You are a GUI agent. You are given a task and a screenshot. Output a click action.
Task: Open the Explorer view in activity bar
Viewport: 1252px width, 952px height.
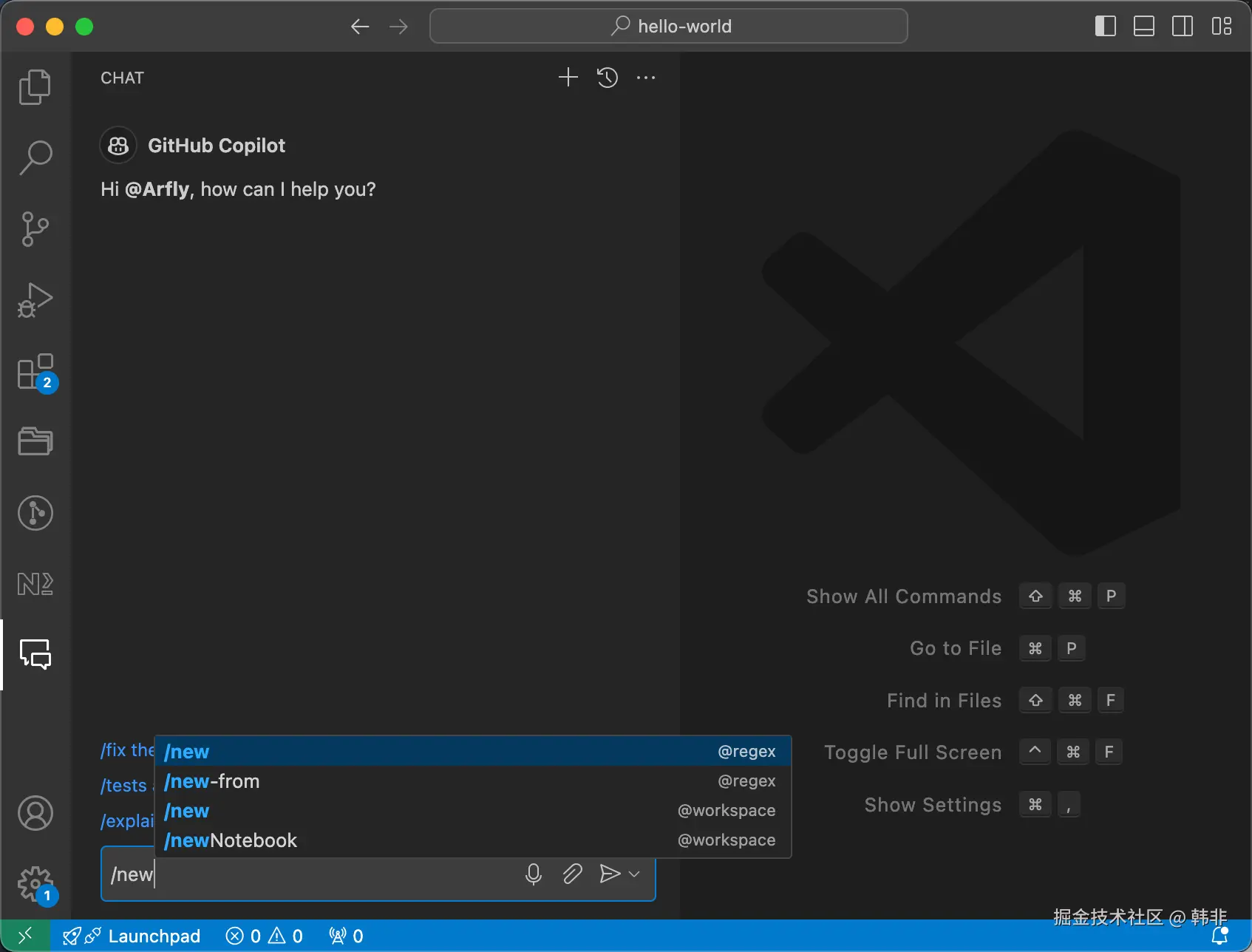tap(35, 87)
